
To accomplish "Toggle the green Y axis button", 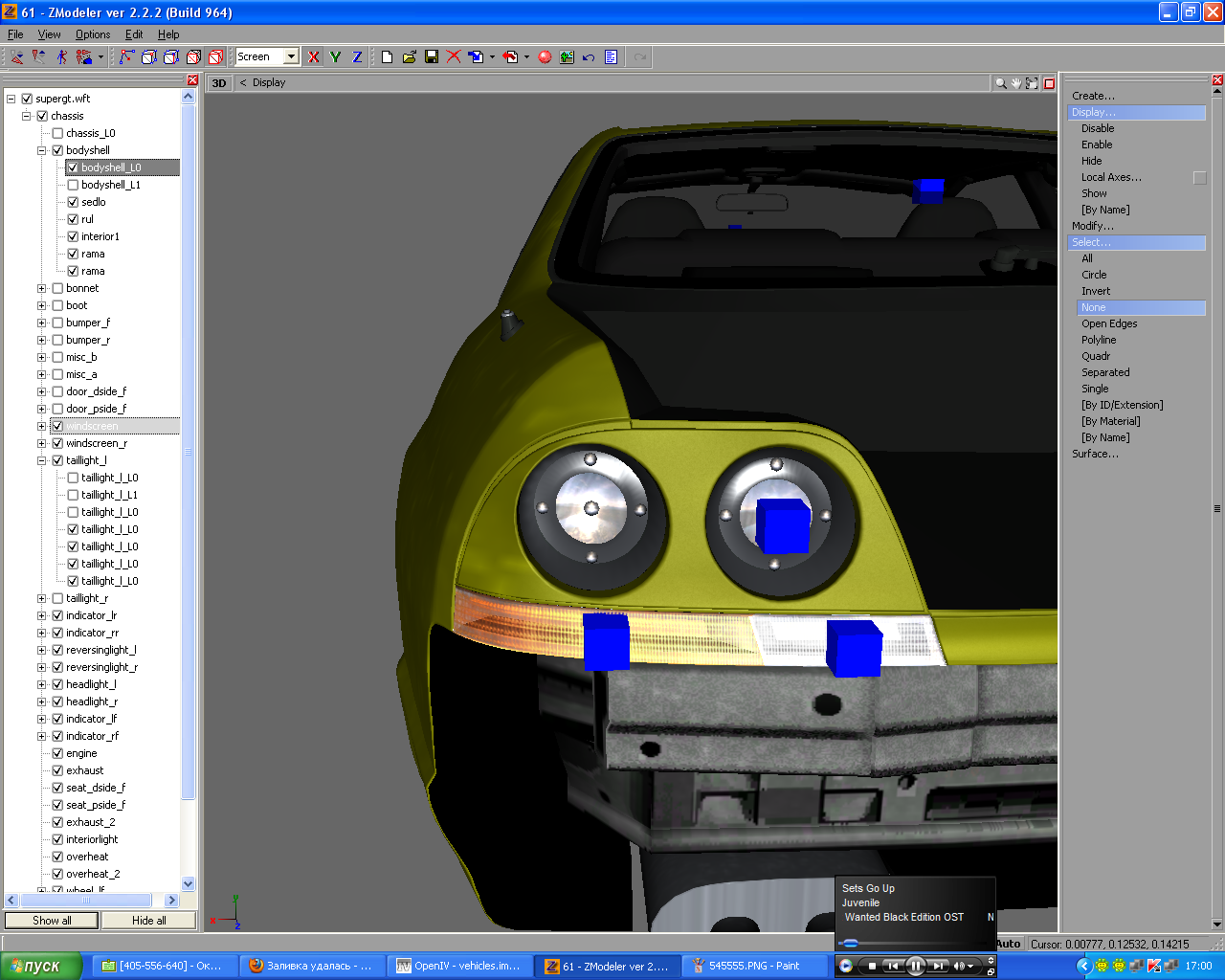I will pos(335,57).
